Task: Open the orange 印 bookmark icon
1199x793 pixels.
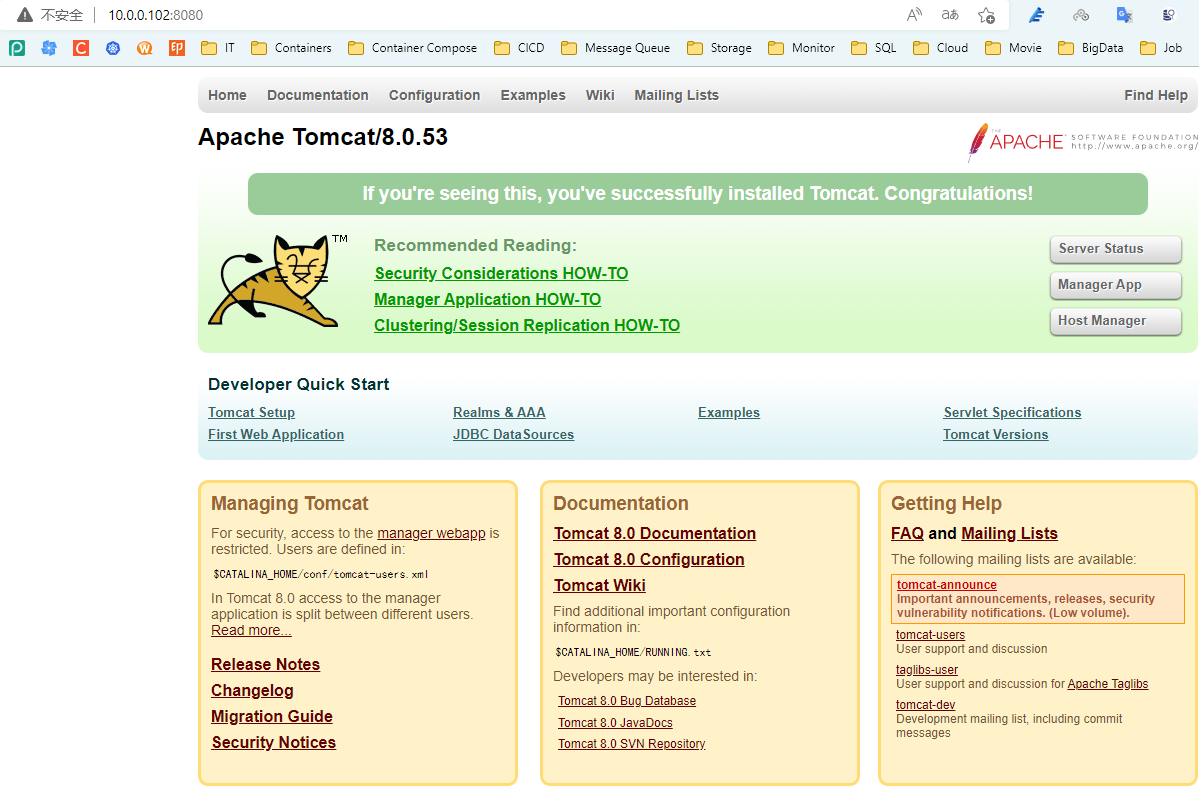Action: pos(177,48)
